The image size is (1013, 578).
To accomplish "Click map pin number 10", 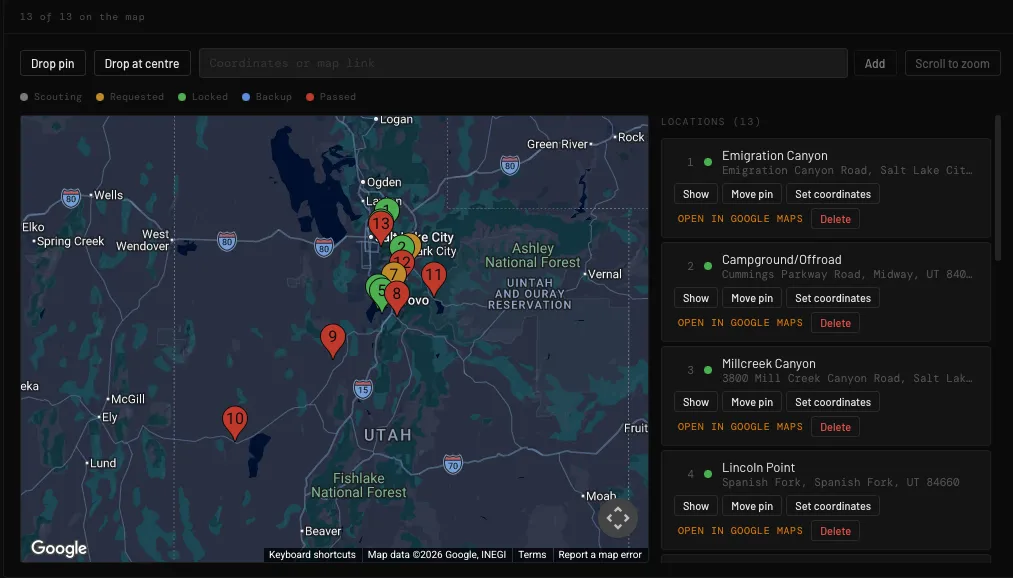I will pyautogui.click(x=235, y=422).
